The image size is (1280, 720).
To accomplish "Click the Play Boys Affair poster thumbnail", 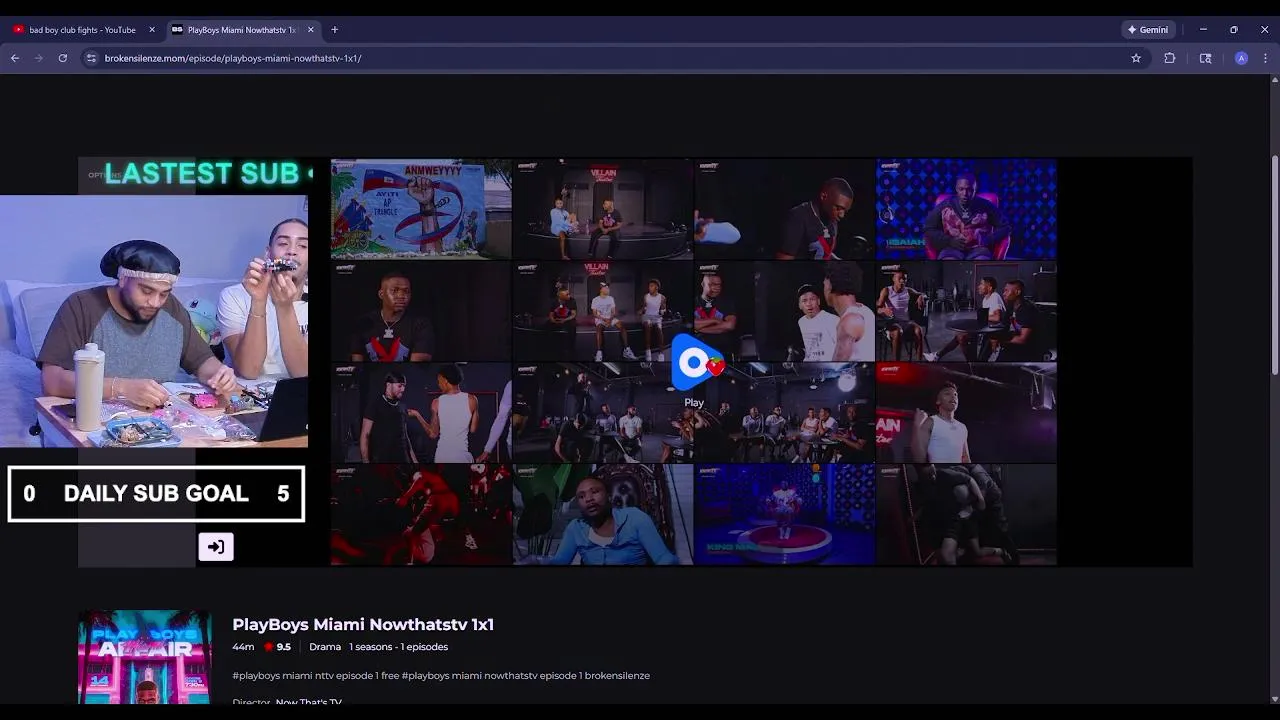I will point(145,657).
